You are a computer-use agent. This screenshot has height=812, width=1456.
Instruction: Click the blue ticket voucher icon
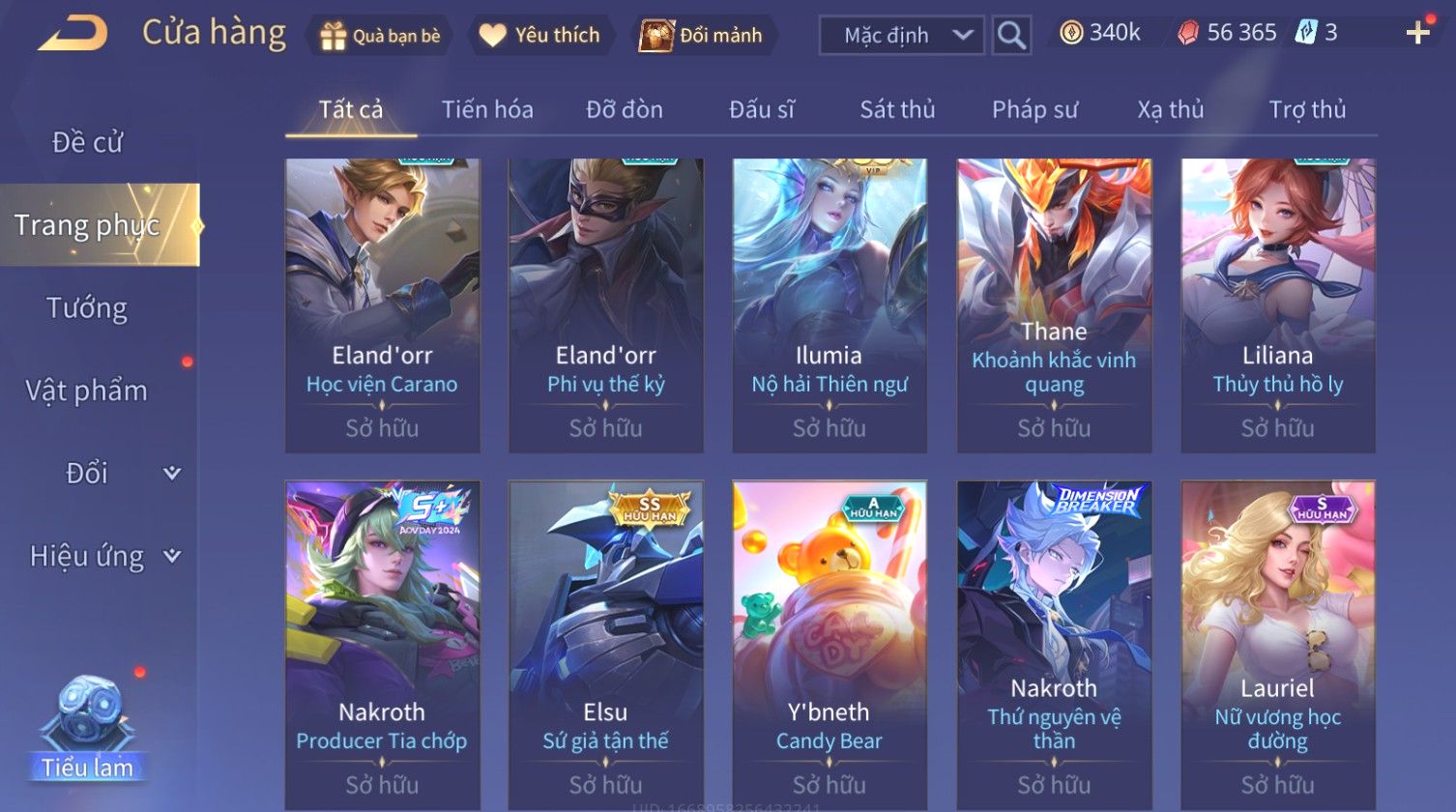(1306, 33)
